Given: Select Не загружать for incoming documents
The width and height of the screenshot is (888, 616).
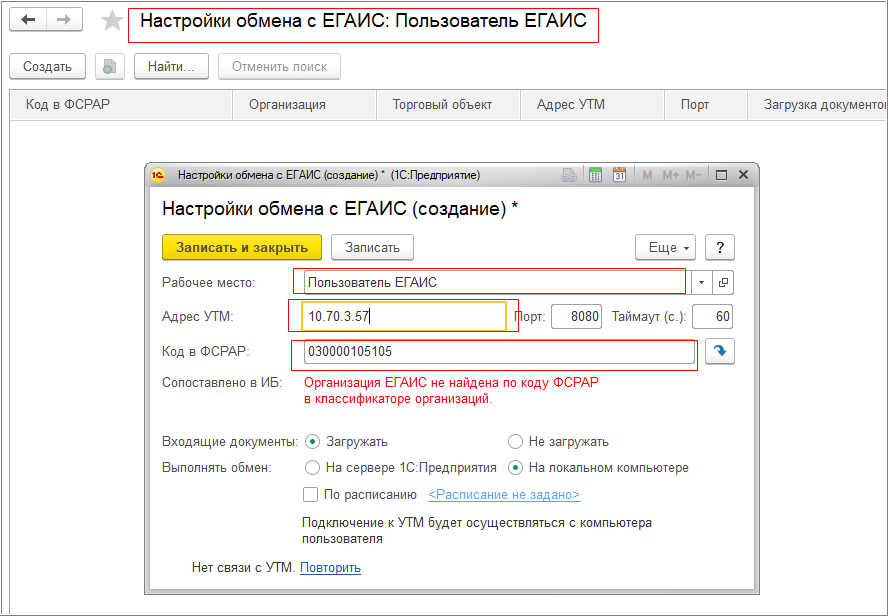Looking at the screenshot, I should tap(515, 442).
